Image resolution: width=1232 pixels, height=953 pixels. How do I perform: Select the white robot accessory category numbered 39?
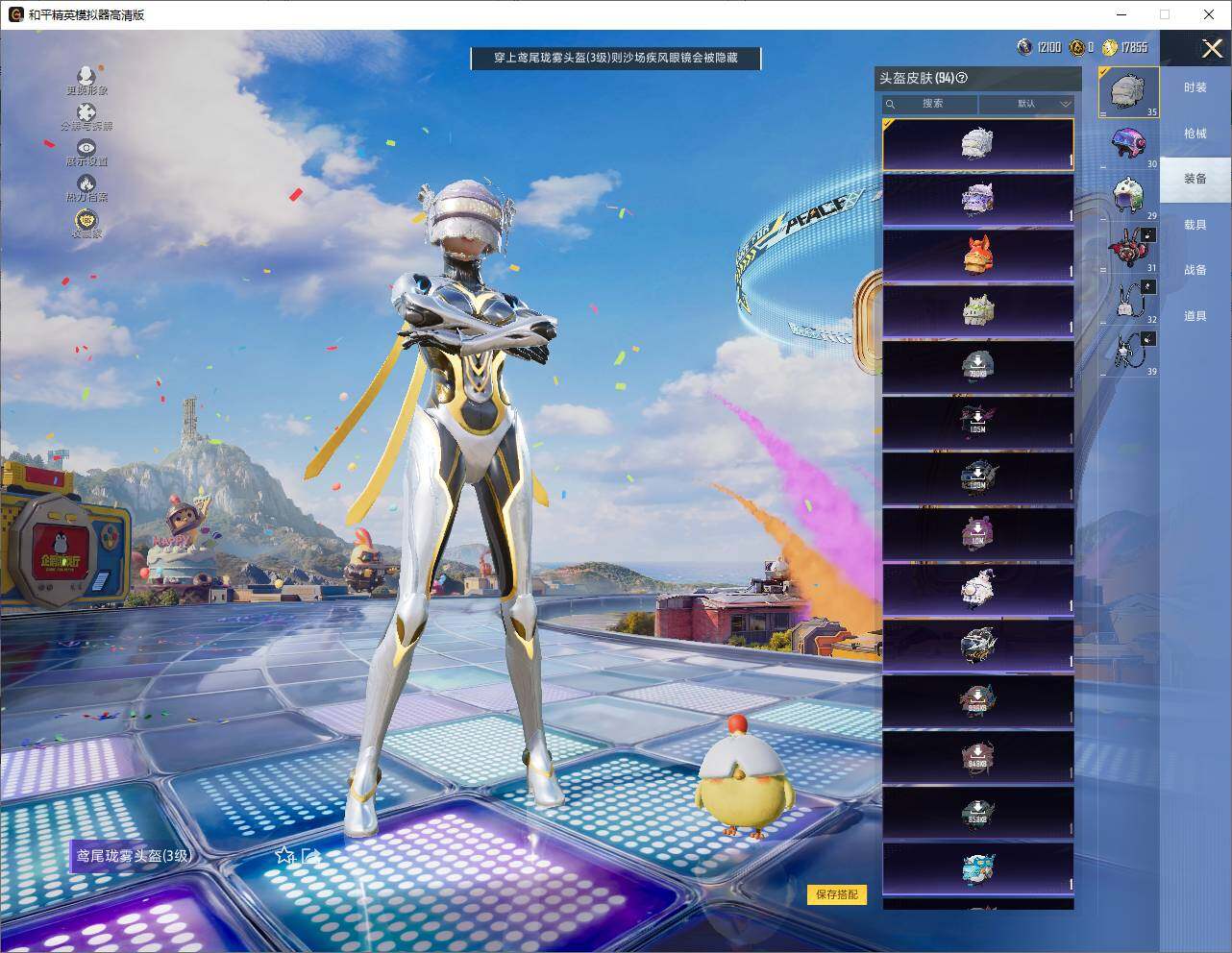click(x=1129, y=353)
